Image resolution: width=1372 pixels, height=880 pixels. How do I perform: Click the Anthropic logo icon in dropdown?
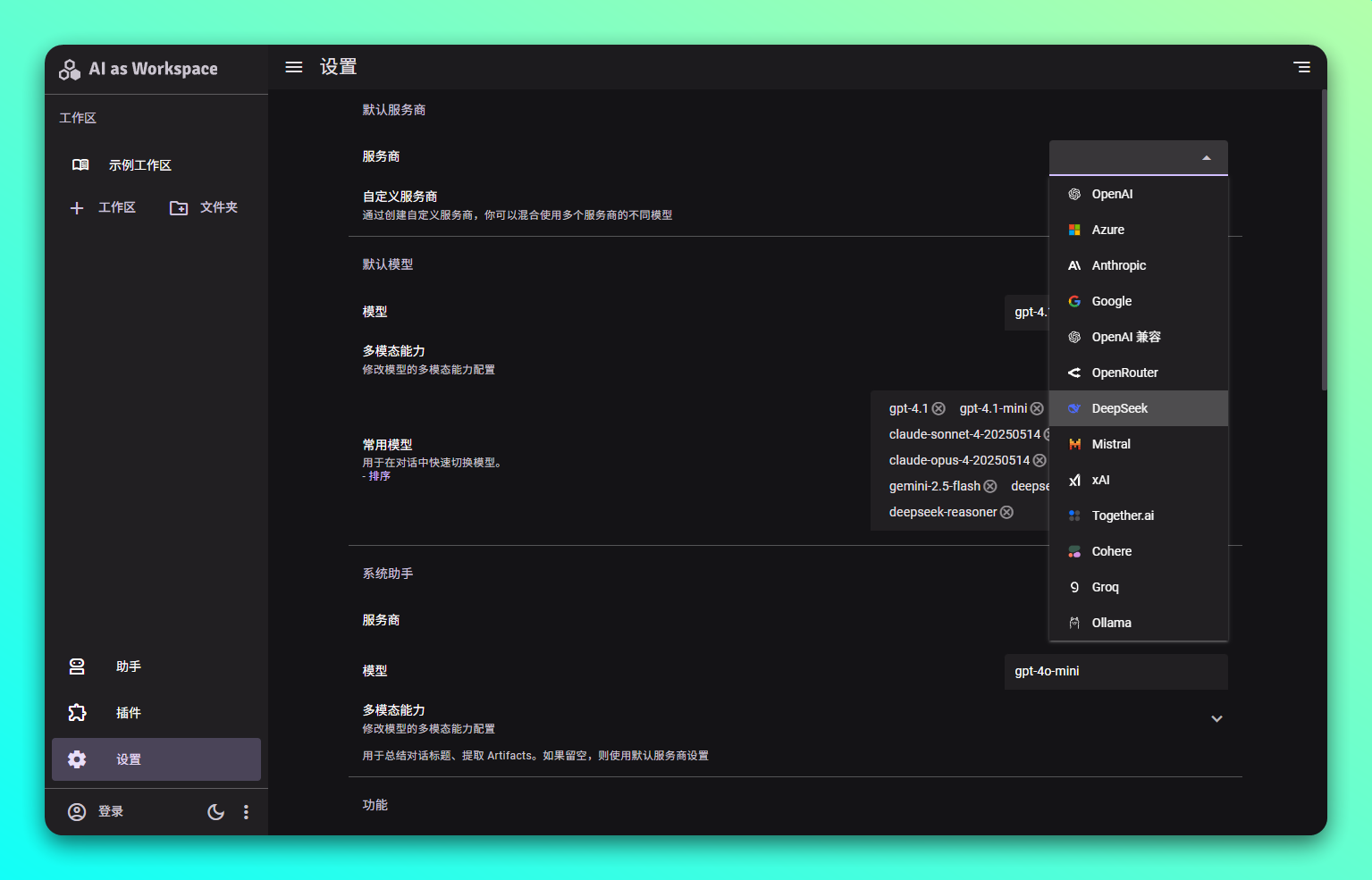coord(1074,265)
